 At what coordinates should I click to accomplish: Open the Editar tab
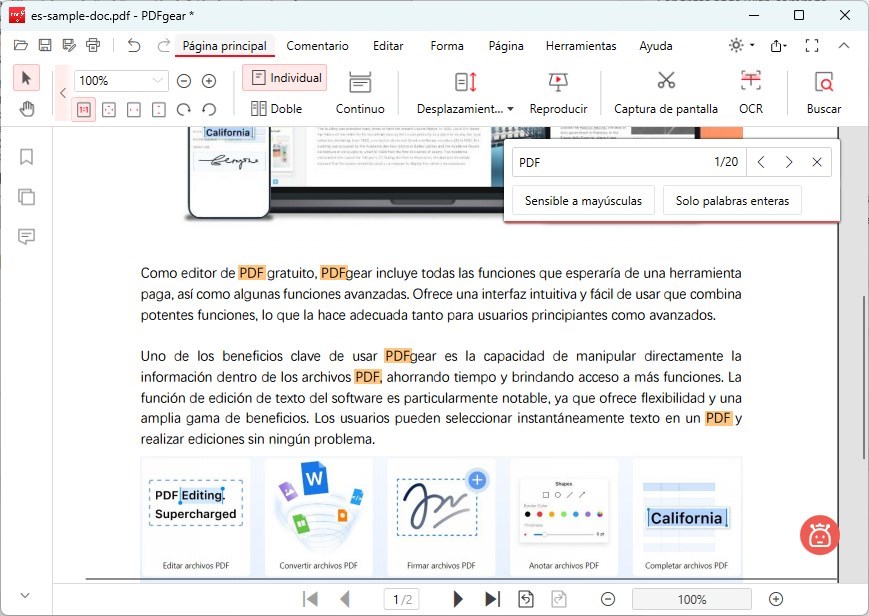pos(388,46)
